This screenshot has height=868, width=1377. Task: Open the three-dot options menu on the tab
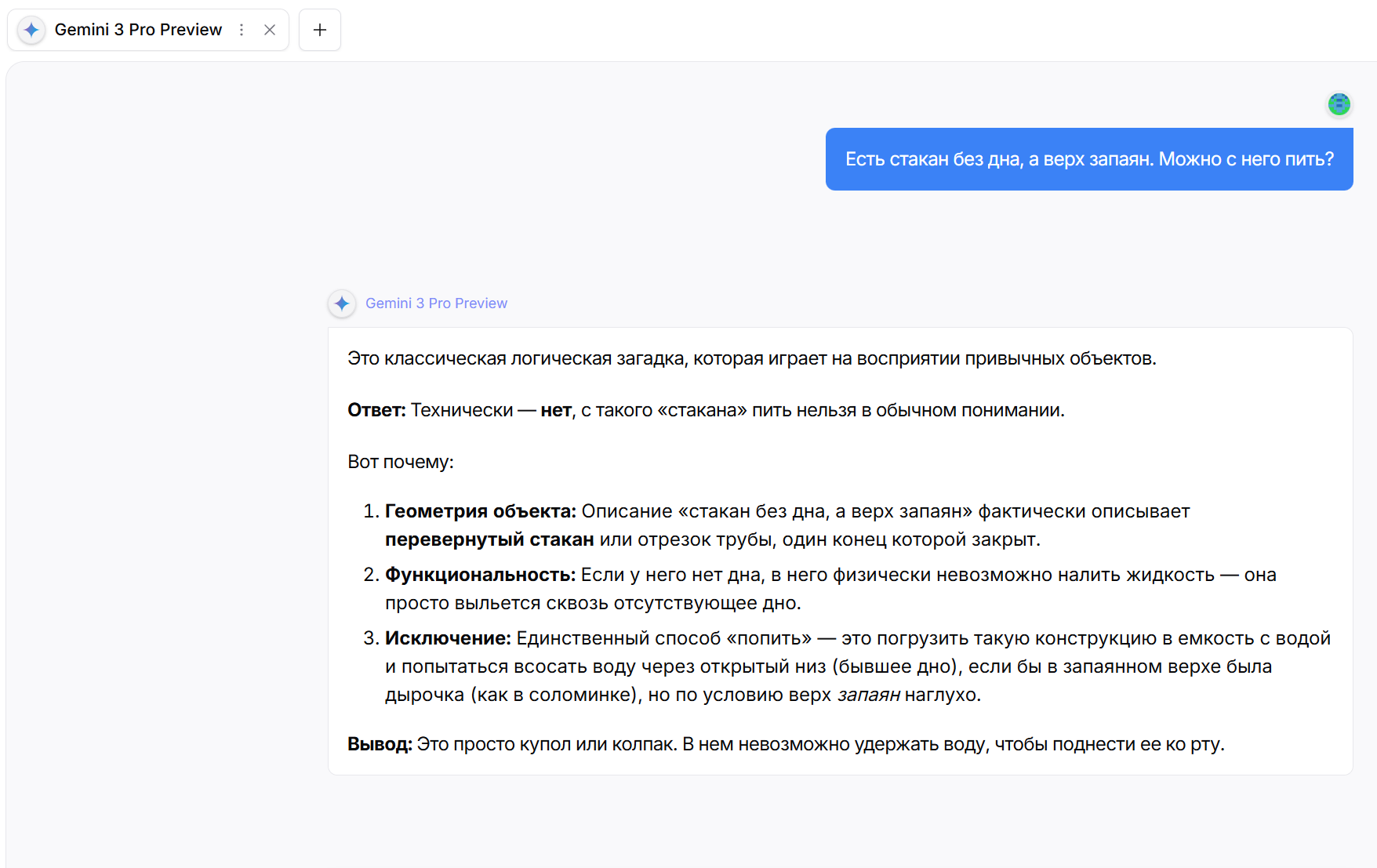coord(242,30)
